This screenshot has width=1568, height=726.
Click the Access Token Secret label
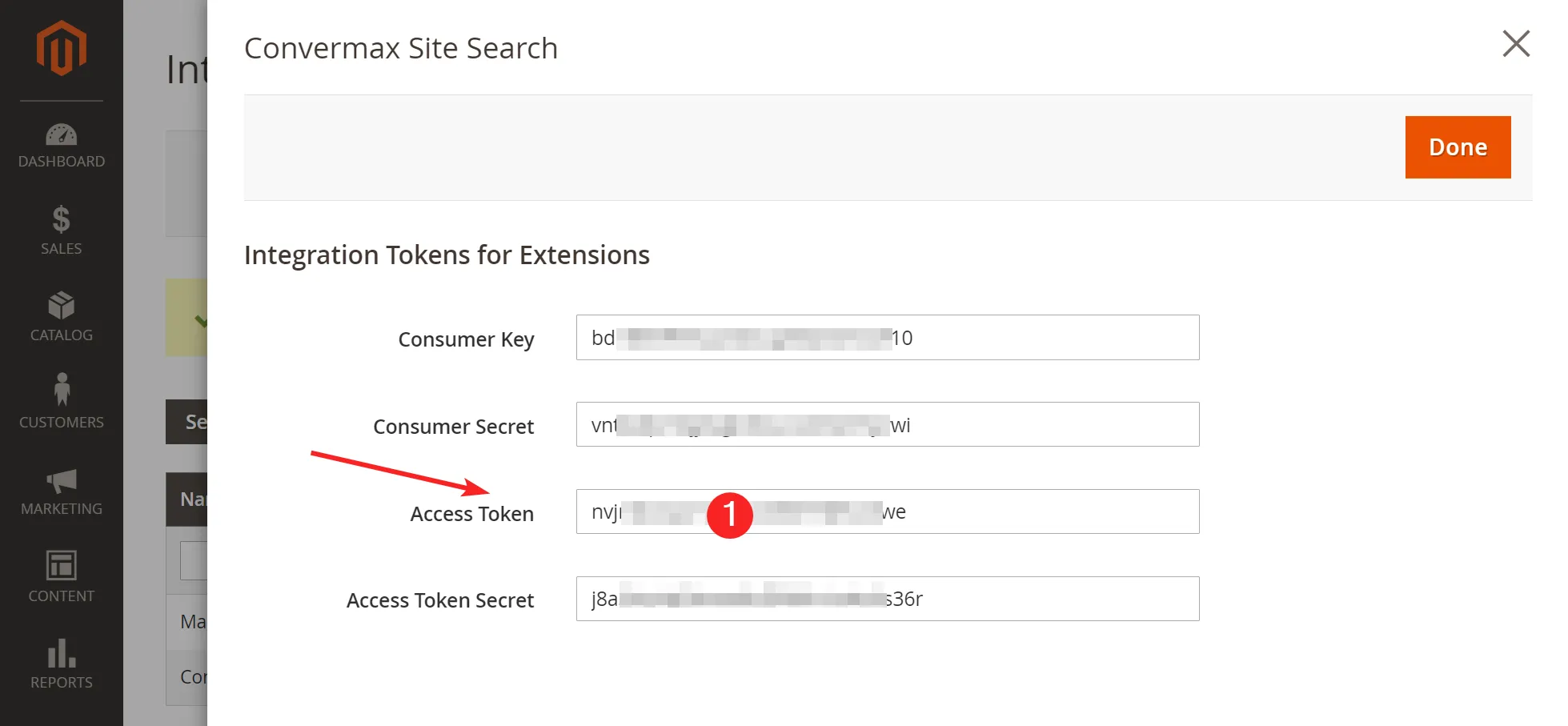point(439,600)
